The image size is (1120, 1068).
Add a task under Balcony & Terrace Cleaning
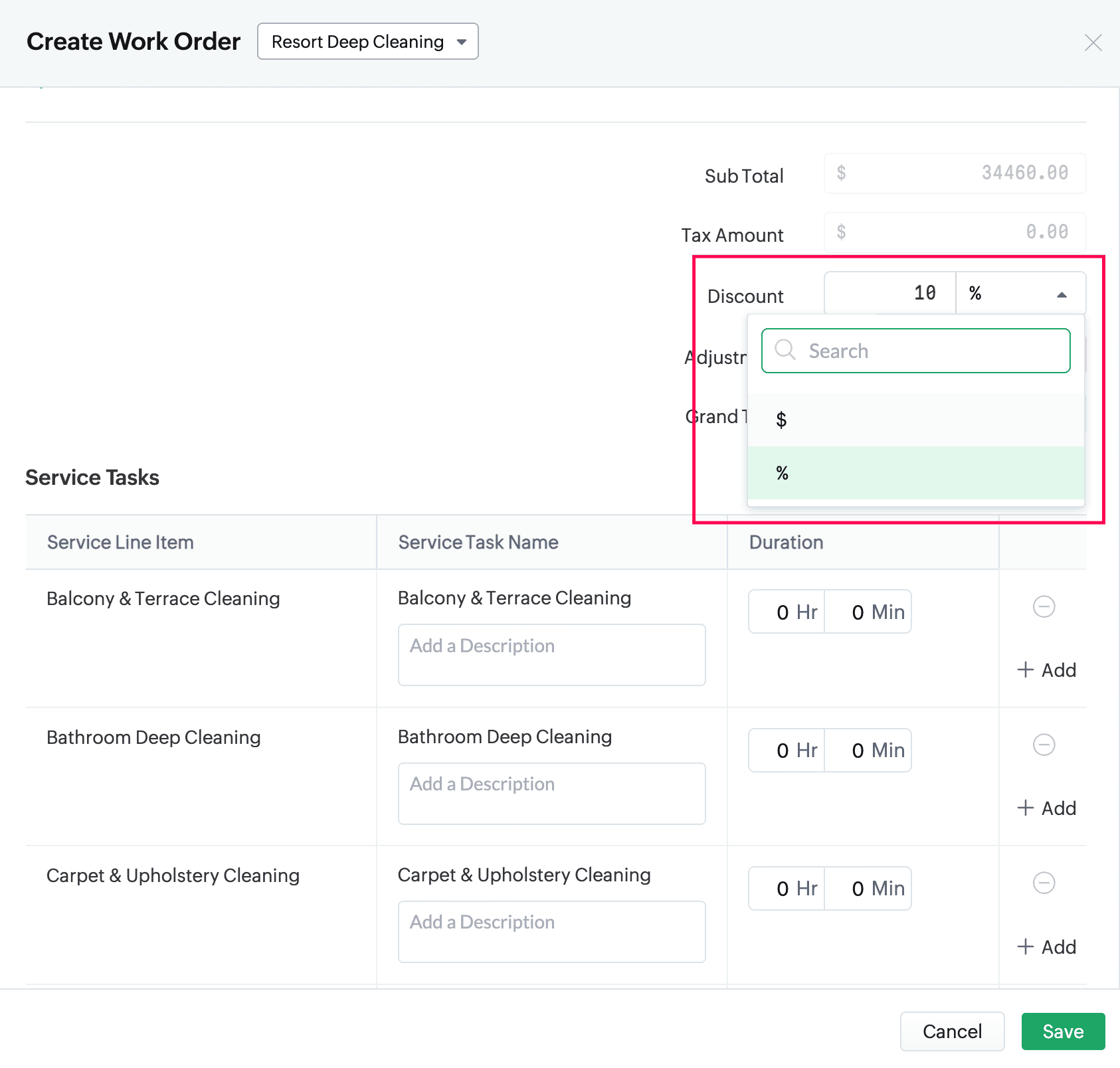point(1046,670)
